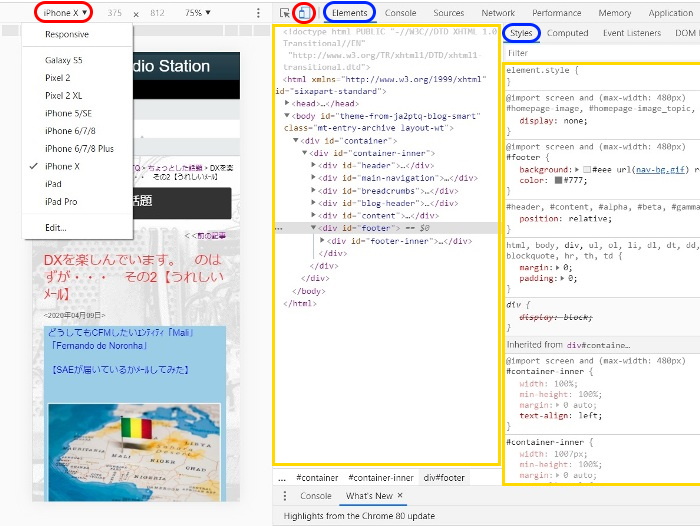Switch to the Elements tab
Image resolution: width=700 pixels, height=526 pixels.
(x=350, y=13)
